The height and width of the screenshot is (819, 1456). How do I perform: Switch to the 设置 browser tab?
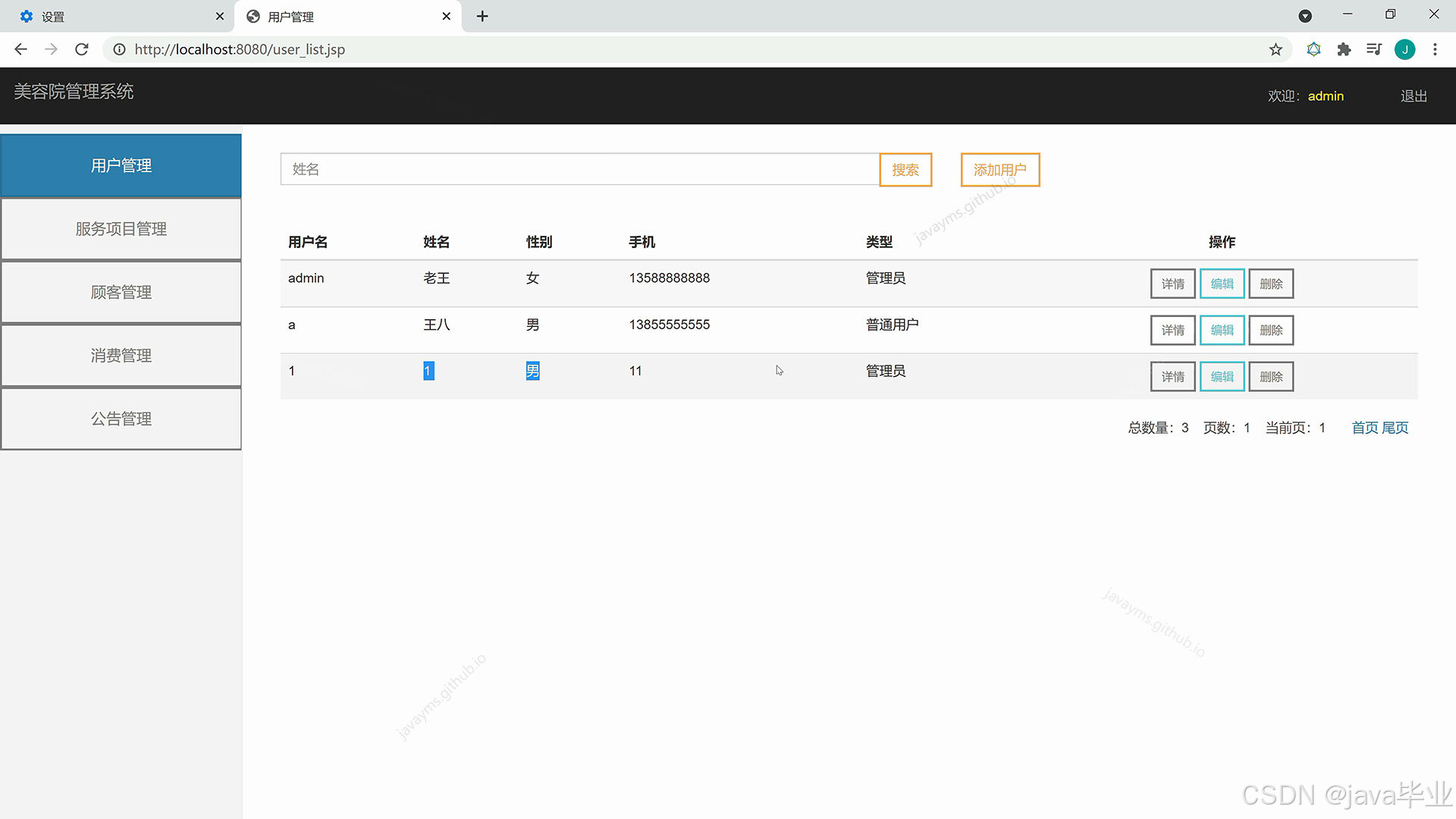pyautogui.click(x=118, y=16)
